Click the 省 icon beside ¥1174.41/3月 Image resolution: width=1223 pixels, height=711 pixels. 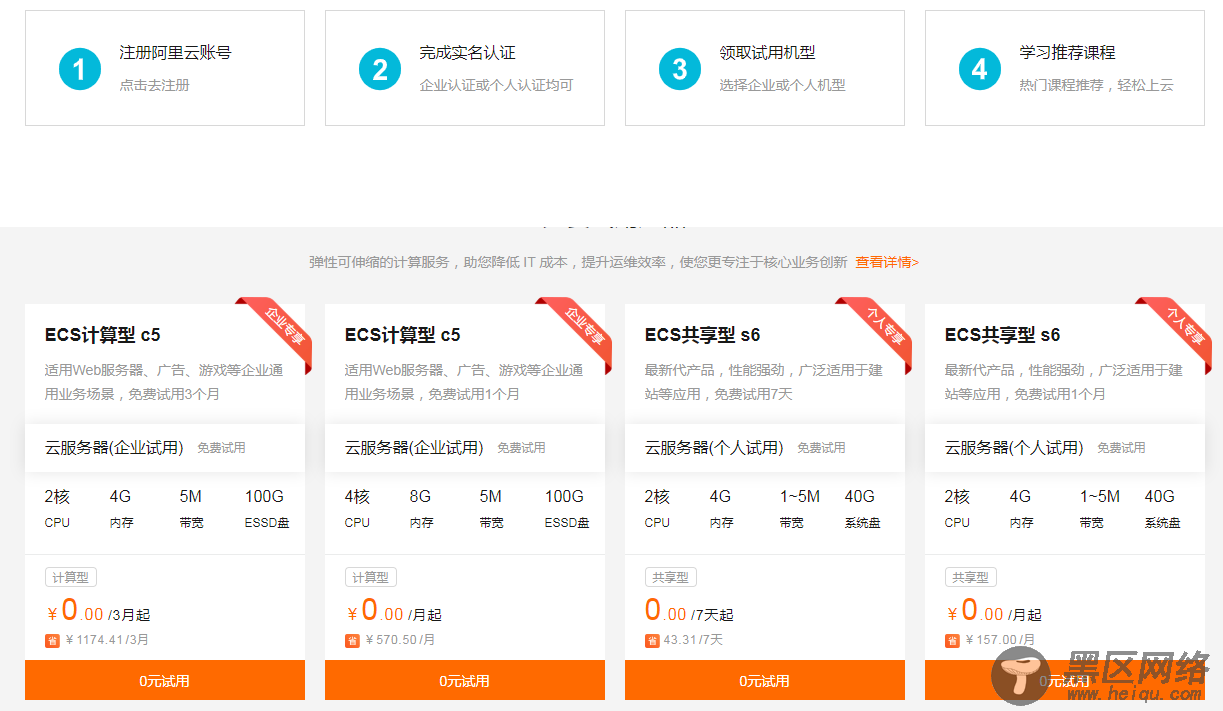click(x=52, y=640)
